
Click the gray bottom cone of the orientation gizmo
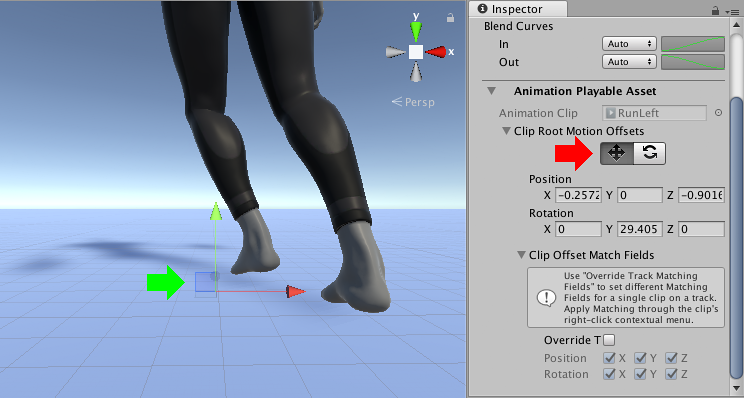click(416, 72)
